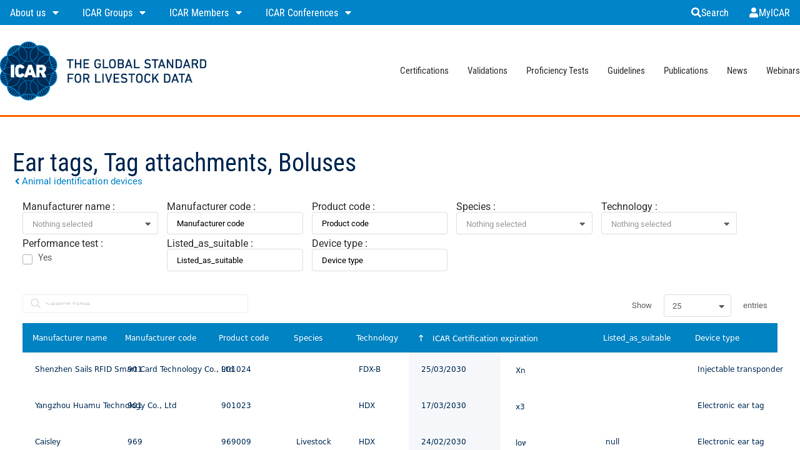This screenshot has height=450, width=800.
Task: Select the Caisley manufacturer cell
Action: pyautogui.click(x=47, y=442)
